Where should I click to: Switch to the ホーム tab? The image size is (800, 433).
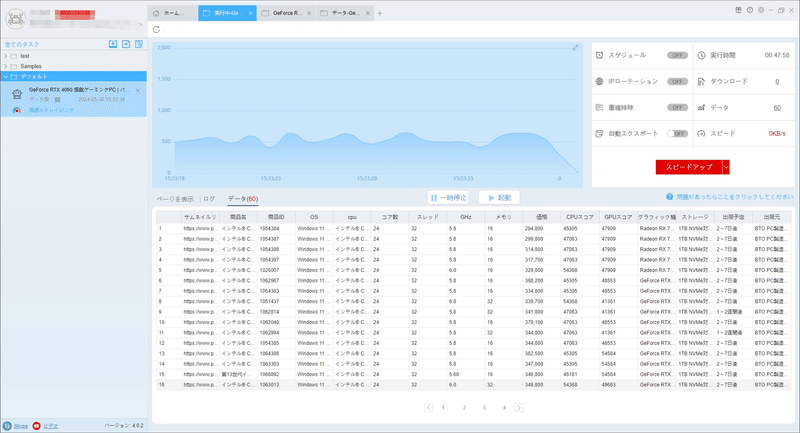172,13
